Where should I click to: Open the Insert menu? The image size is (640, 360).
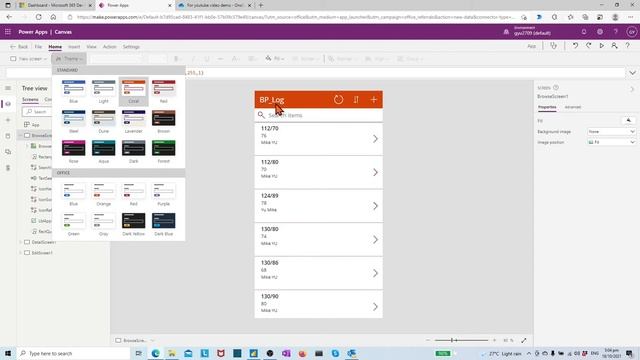tap(74, 47)
